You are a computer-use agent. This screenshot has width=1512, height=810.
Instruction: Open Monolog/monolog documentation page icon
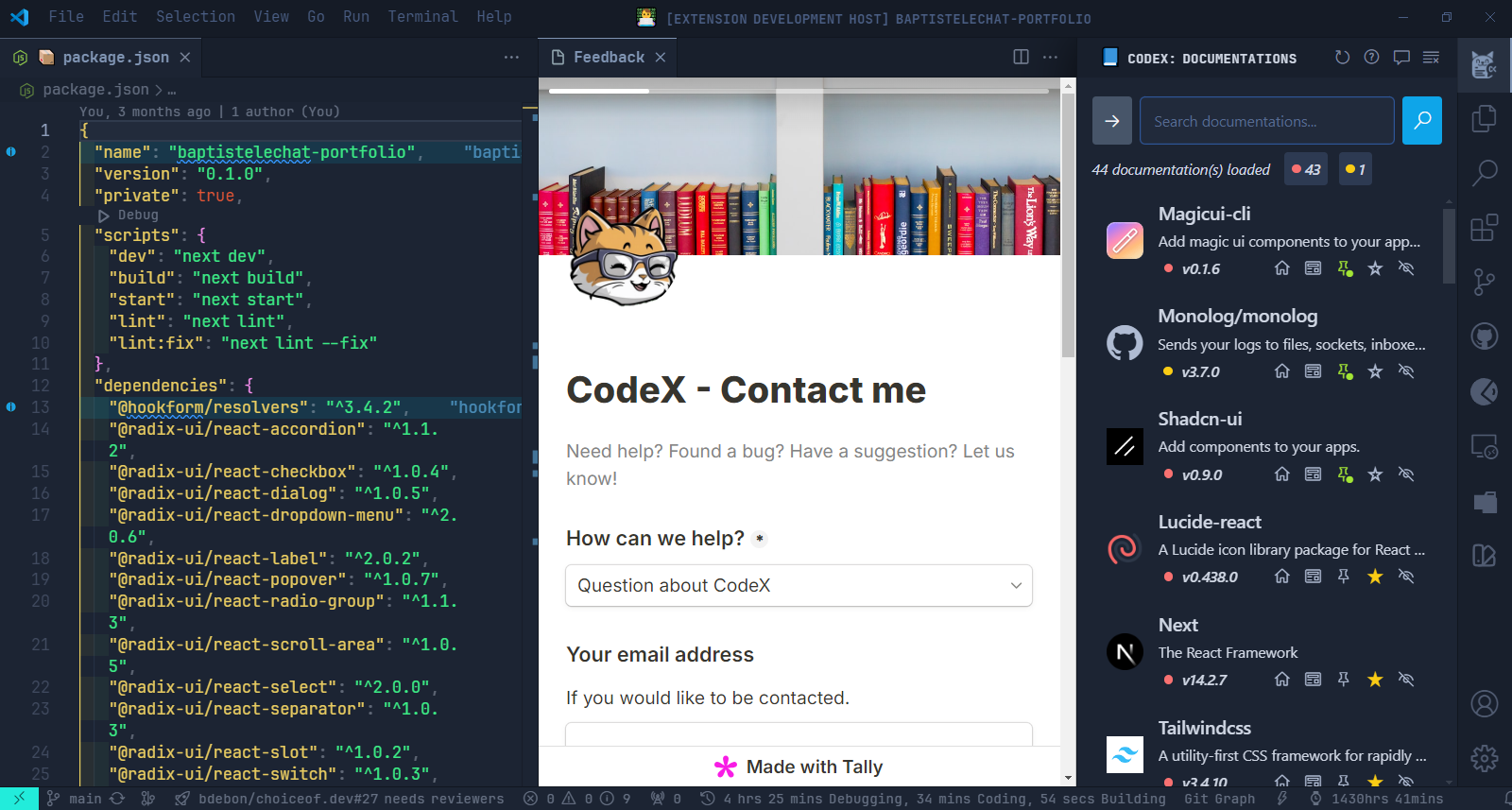point(1313,371)
